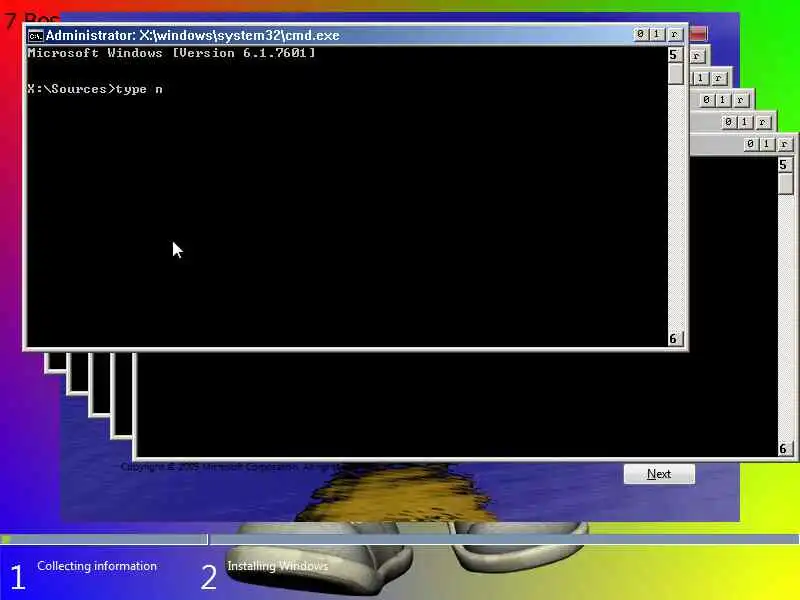The image size is (800, 600).
Task: Click the '5' scroll-up arrow in the front cmd window
Action: [674, 55]
